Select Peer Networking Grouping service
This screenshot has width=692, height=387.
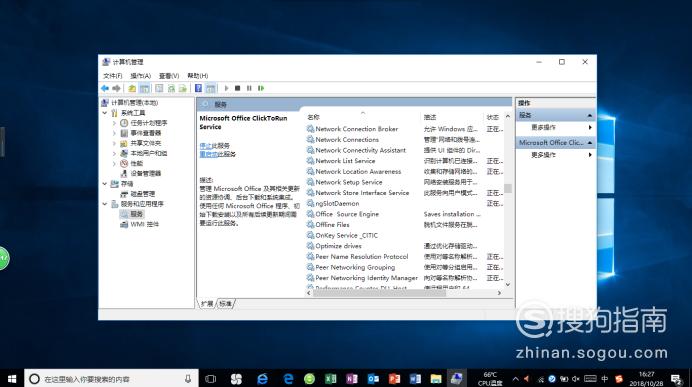pos(355,267)
